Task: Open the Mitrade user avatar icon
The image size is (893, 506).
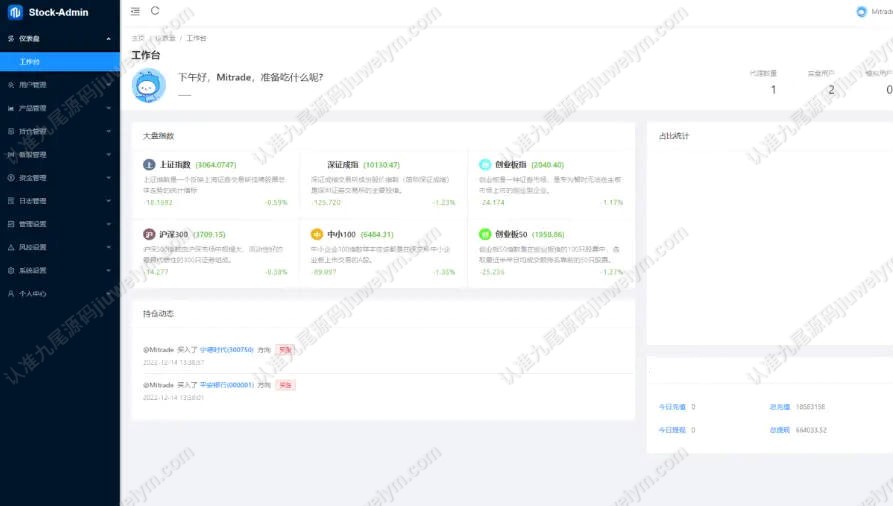Action: coord(862,12)
